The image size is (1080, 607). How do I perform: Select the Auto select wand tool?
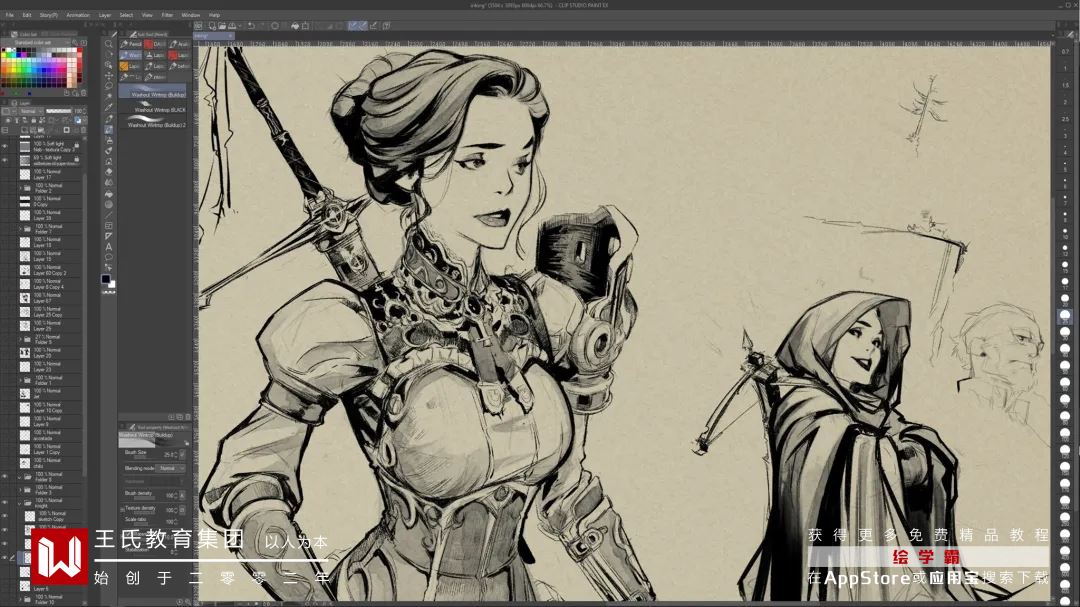point(109,97)
